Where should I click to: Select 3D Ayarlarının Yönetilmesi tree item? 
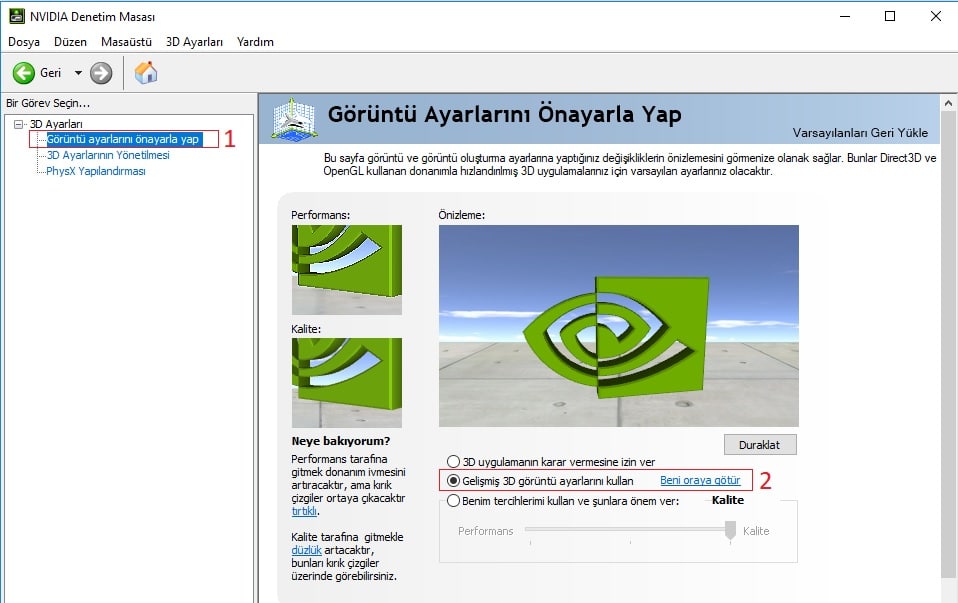click(108, 155)
